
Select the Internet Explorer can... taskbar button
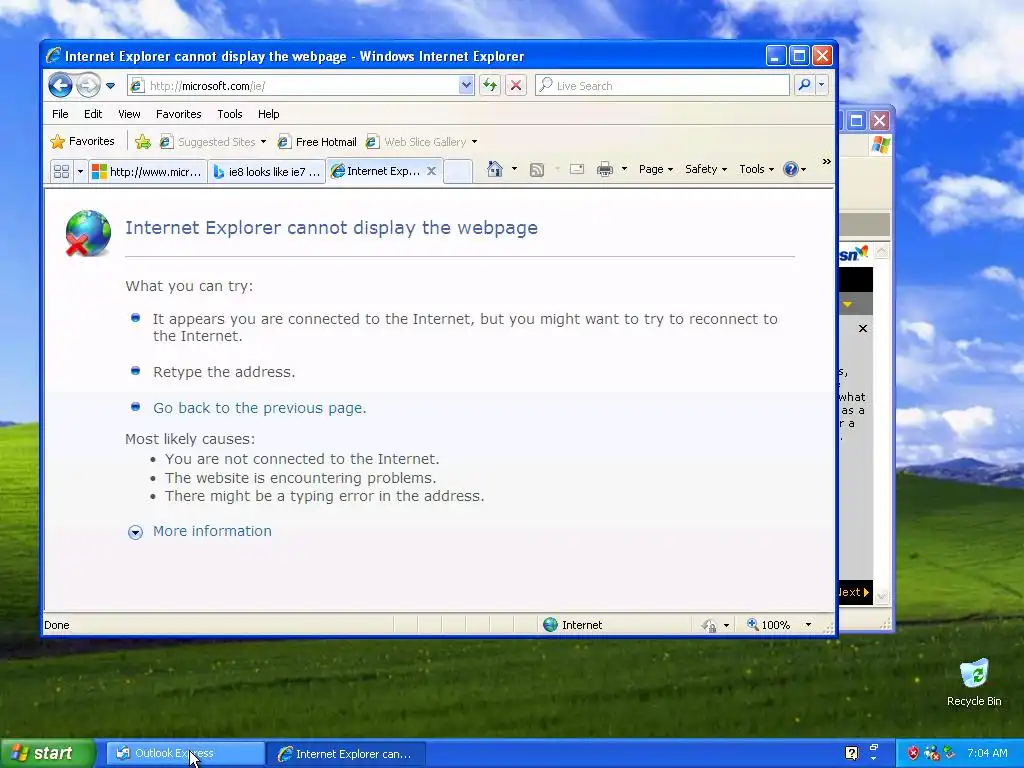[347, 754]
